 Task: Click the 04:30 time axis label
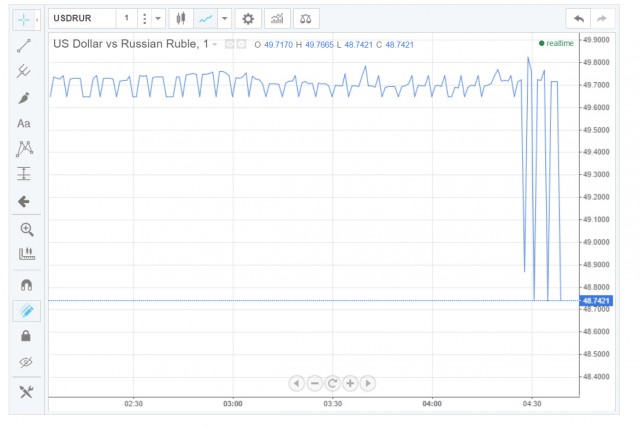click(532, 404)
